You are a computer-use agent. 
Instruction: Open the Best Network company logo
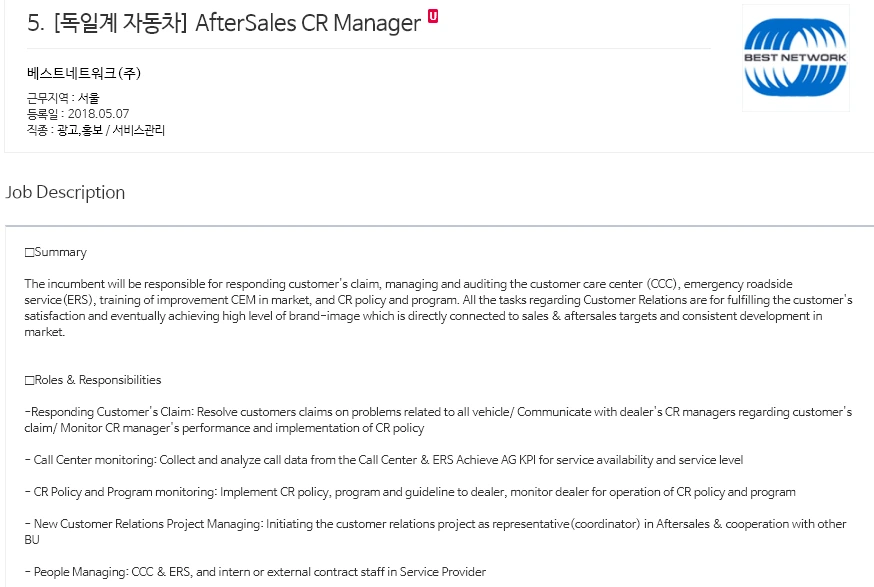[x=795, y=57]
